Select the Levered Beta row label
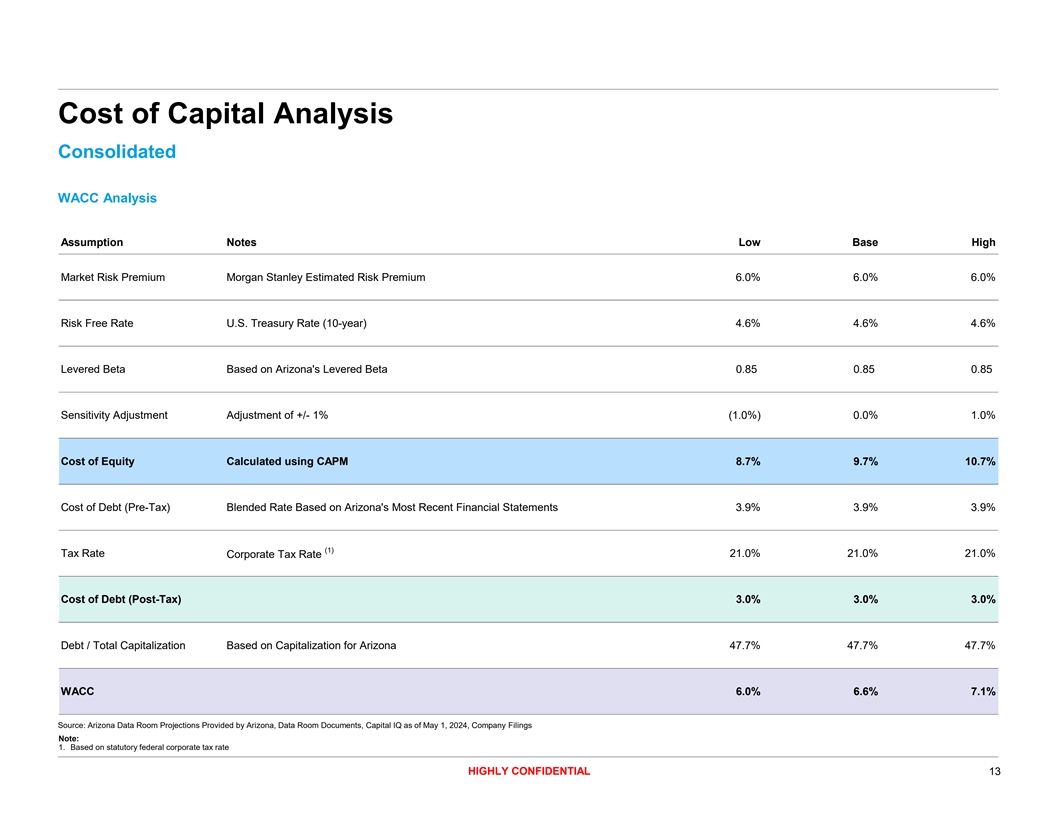Screen dimensions: 1056x816 click(93, 369)
